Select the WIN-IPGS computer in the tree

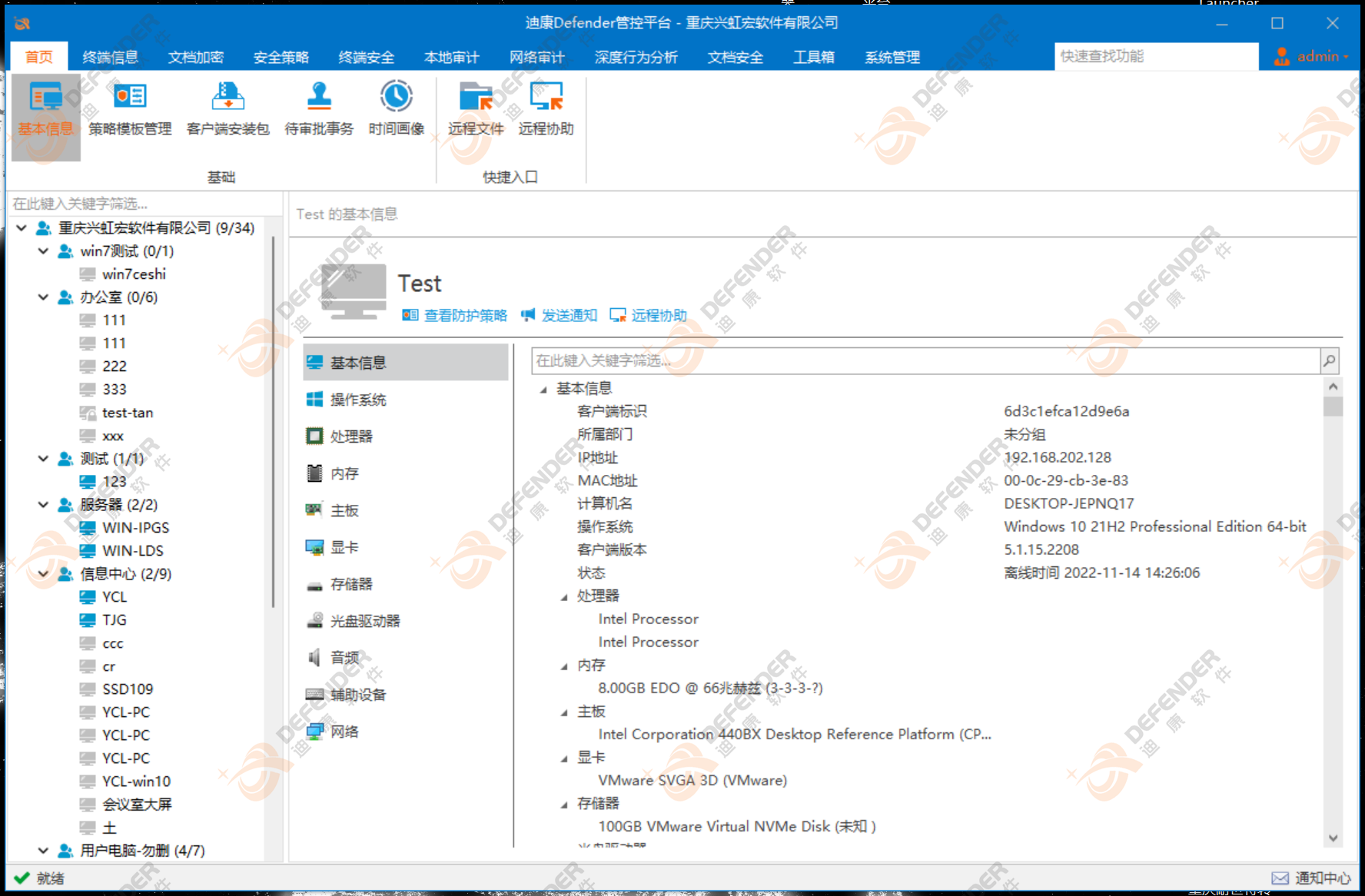pos(135,528)
